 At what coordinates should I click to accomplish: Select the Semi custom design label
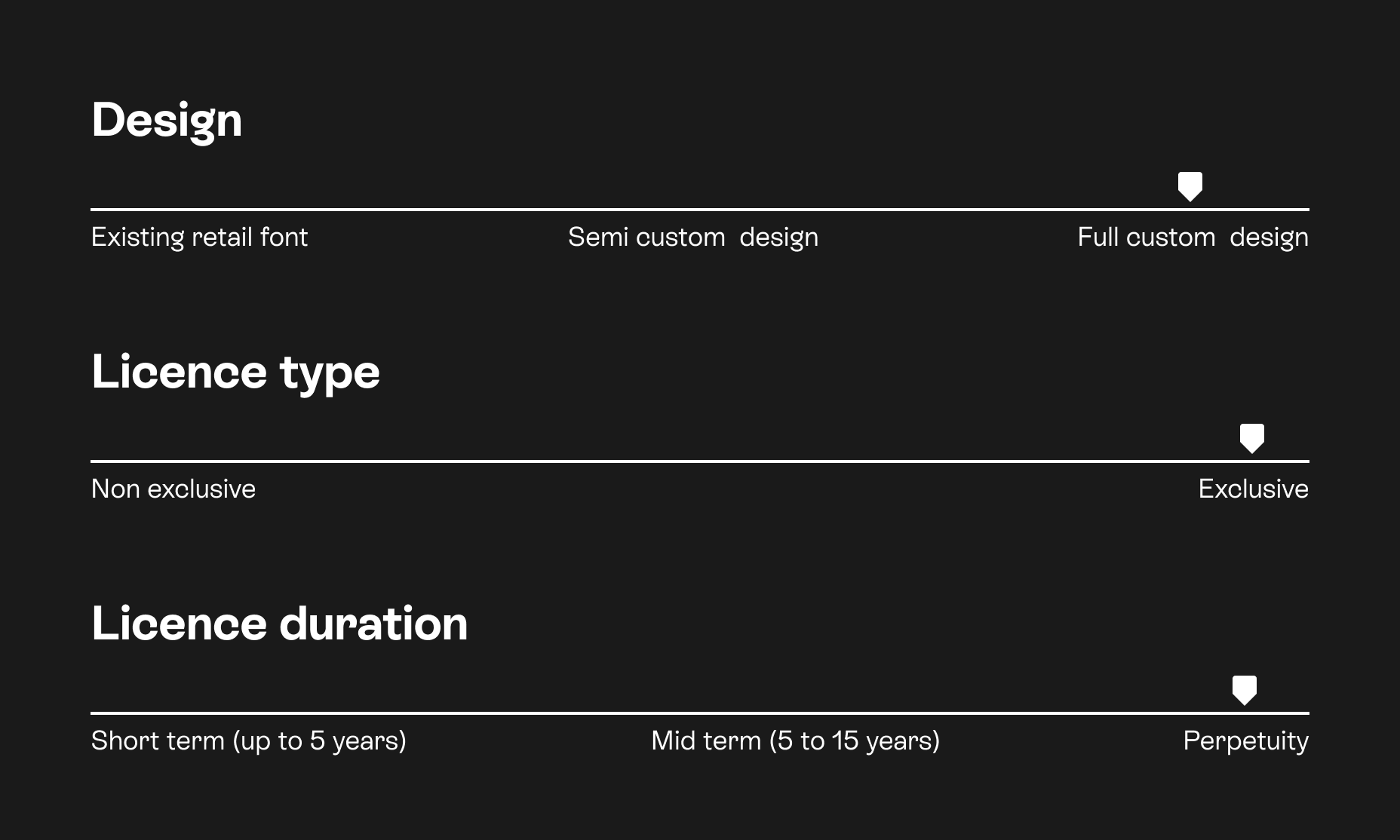(692, 238)
